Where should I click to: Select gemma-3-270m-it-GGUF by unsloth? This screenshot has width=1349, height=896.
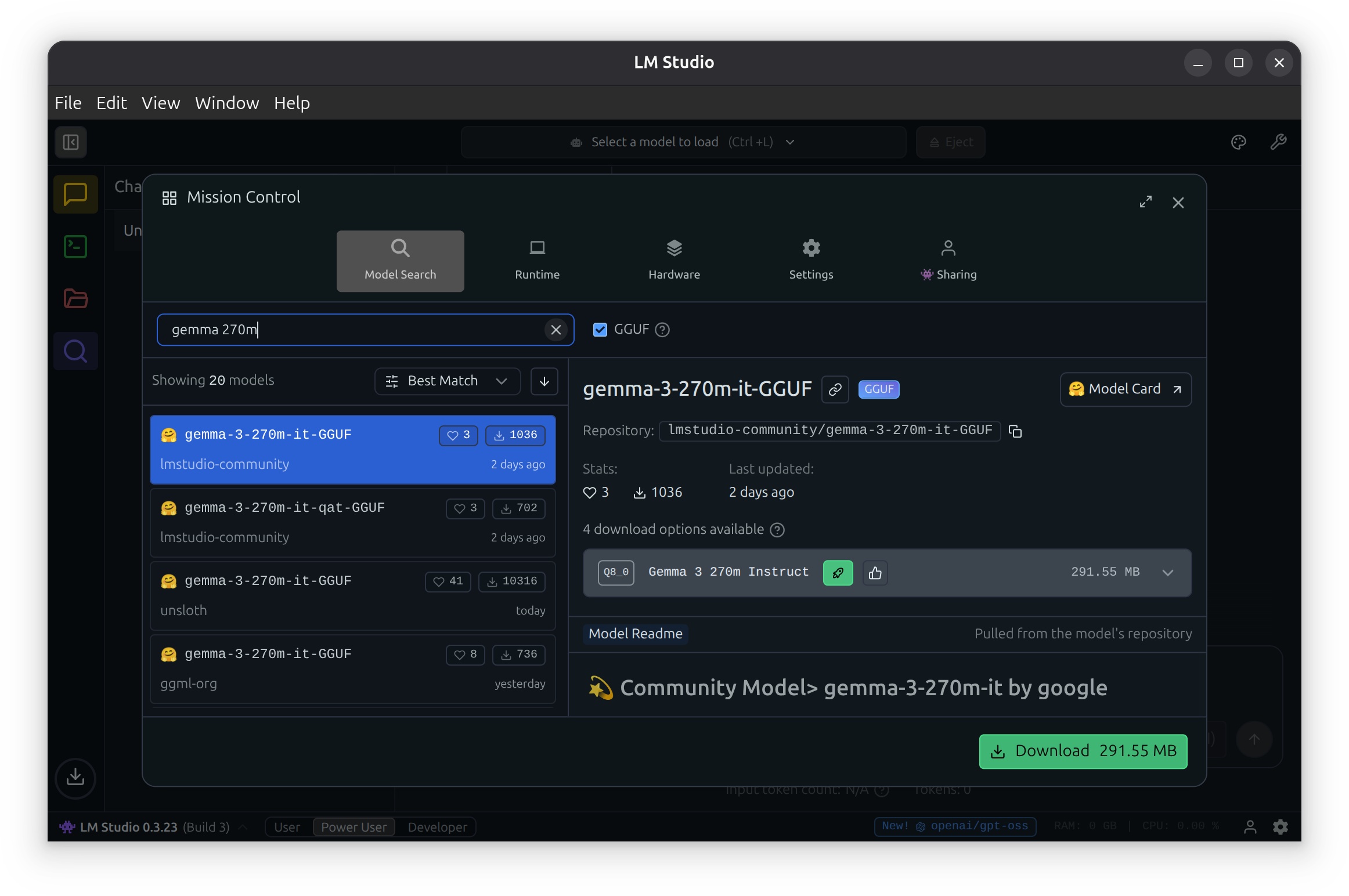coord(352,595)
